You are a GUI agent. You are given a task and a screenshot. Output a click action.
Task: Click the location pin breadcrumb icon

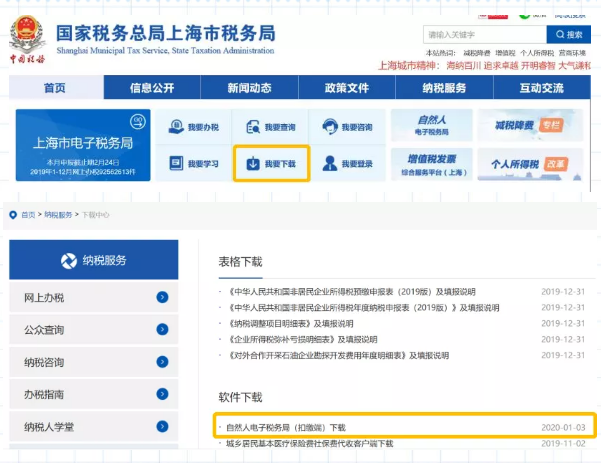(x=13, y=215)
